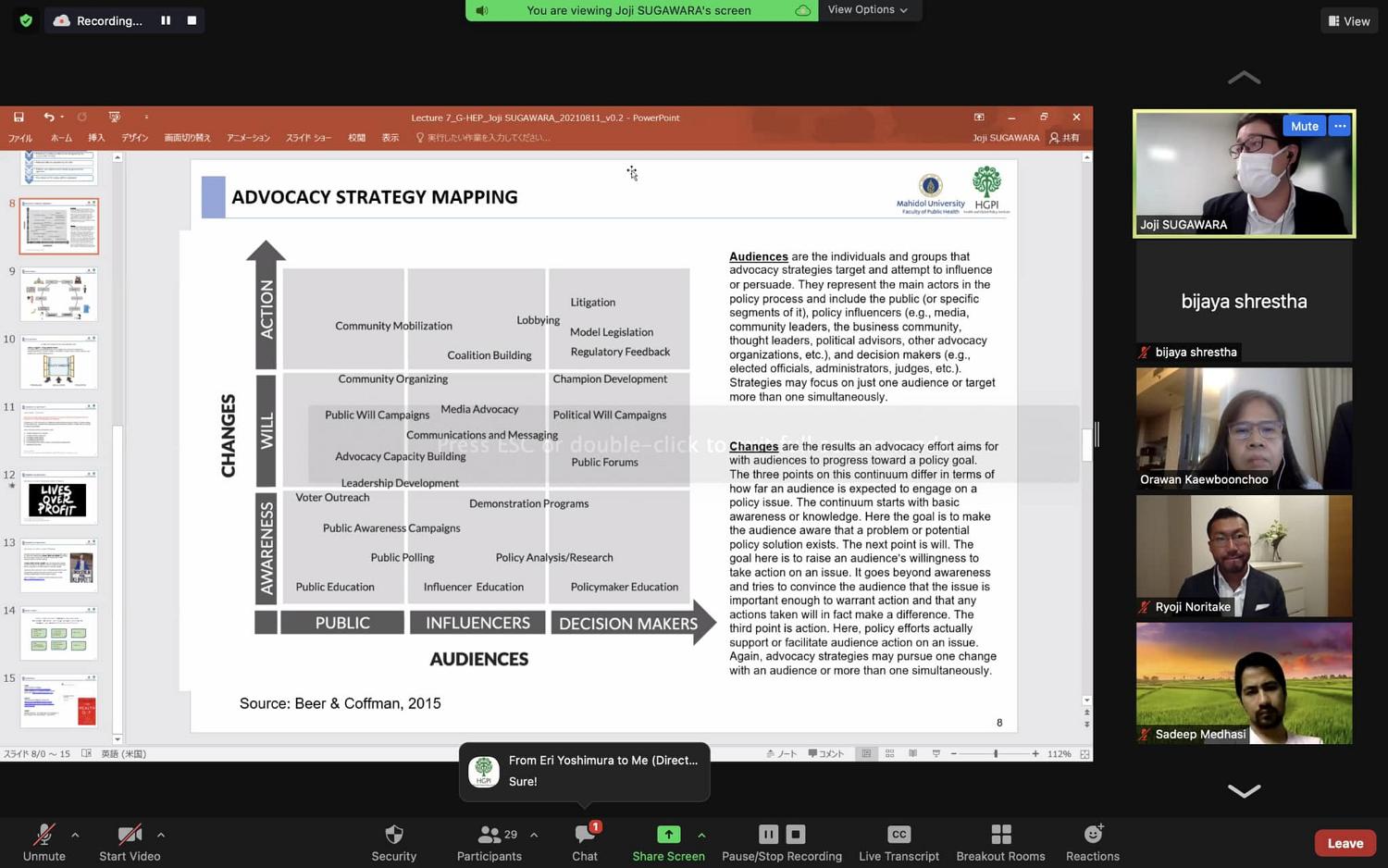Open the ファイル tab in PowerPoint
This screenshot has width=1388, height=868.
coord(20,138)
